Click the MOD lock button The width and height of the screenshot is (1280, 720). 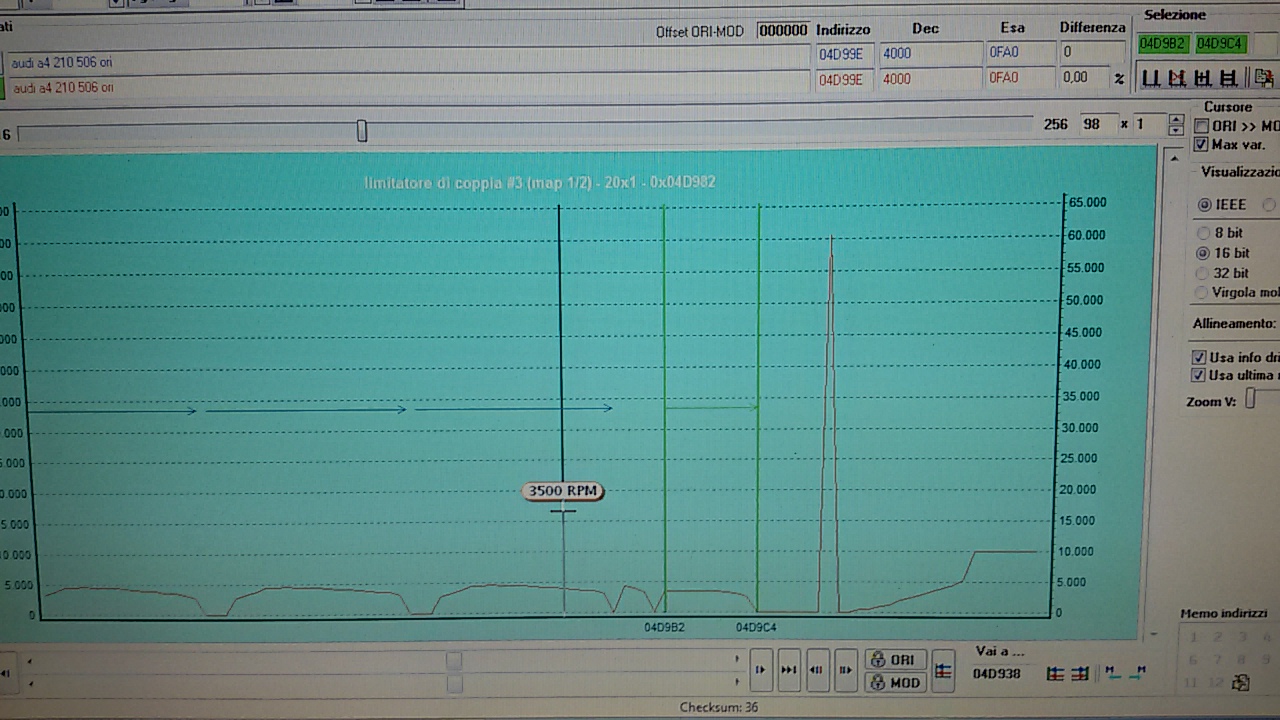894,683
